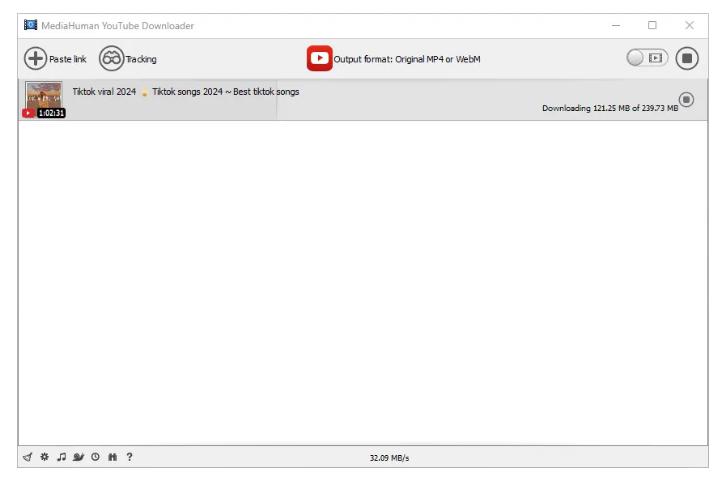Toggle the auto-download switch in the toolbar
Image resolution: width=725 pixels, height=484 pixels.
[647, 58]
